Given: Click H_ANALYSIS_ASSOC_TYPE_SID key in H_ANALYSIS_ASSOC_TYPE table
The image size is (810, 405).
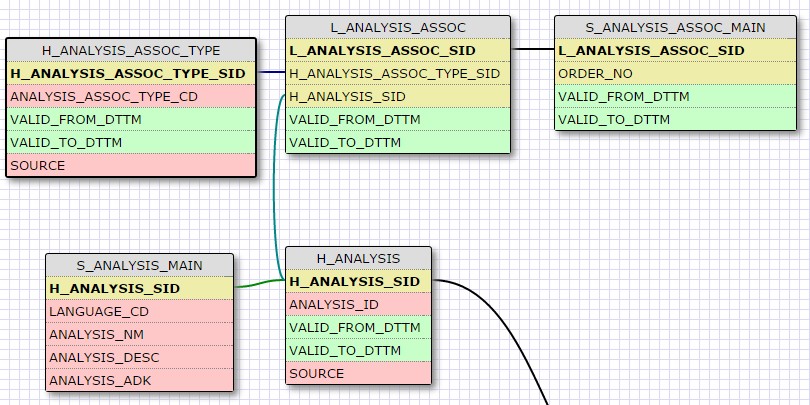Looking at the screenshot, I should pyautogui.click(x=131, y=73).
